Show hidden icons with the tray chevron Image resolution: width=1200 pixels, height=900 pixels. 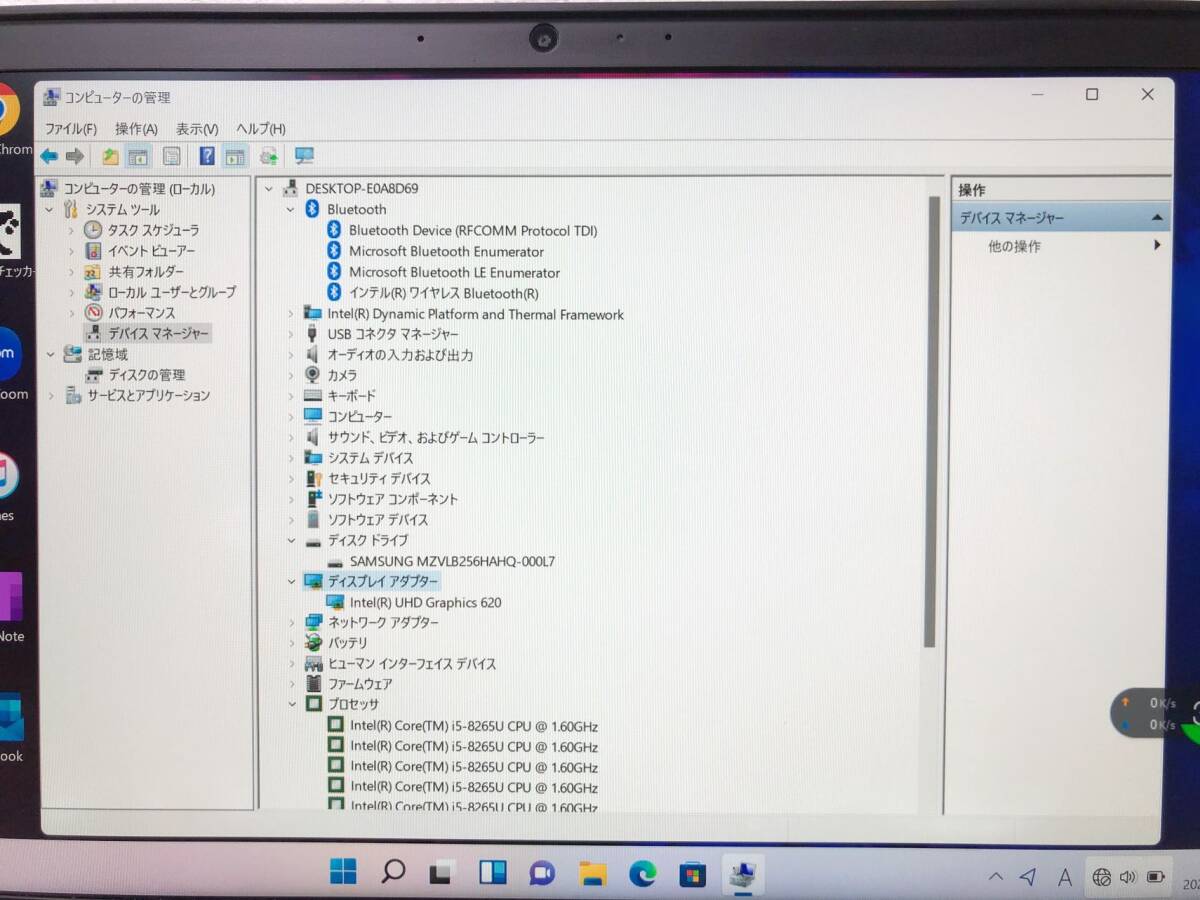(x=995, y=877)
